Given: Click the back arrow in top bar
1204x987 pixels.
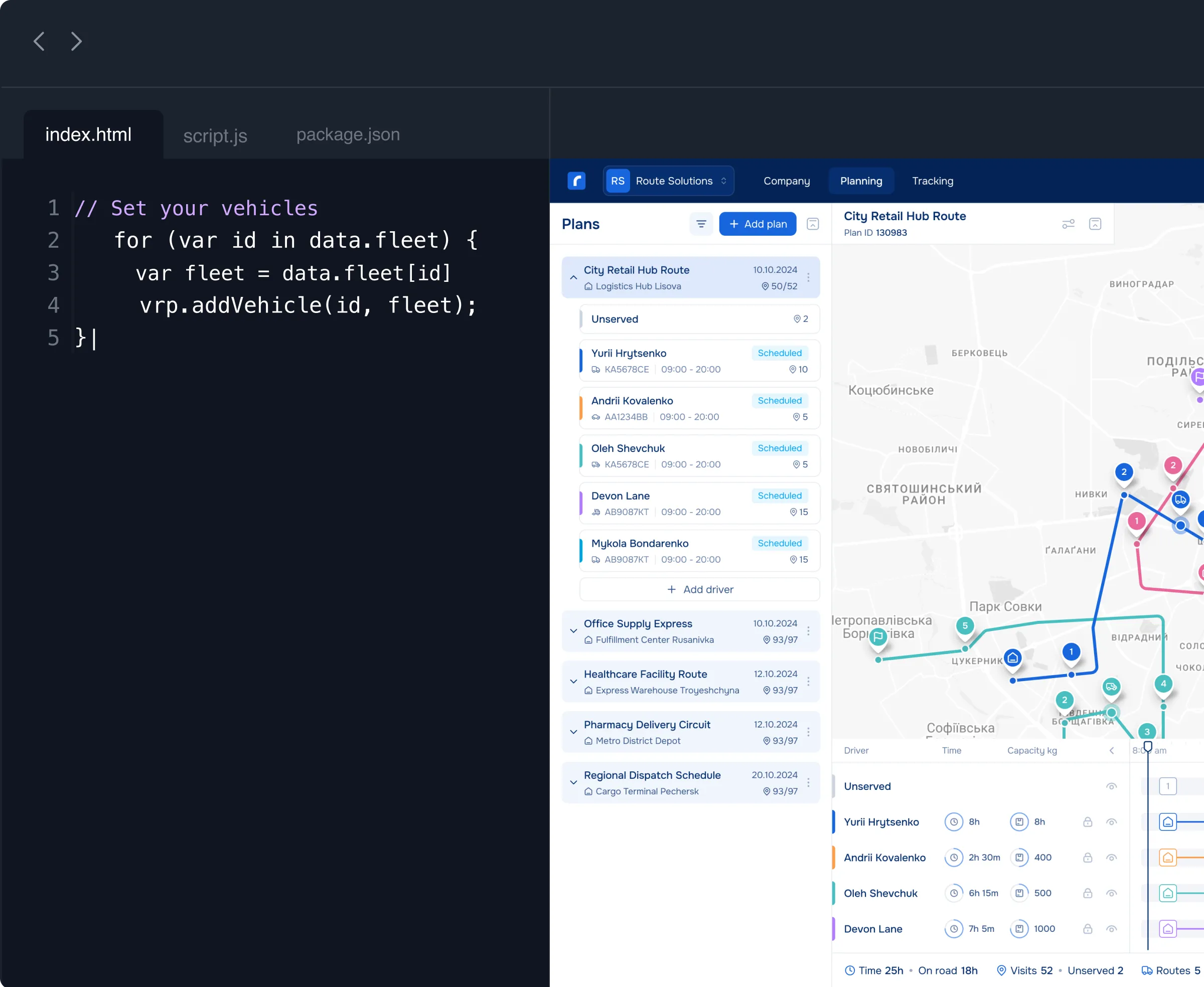Looking at the screenshot, I should [39, 42].
